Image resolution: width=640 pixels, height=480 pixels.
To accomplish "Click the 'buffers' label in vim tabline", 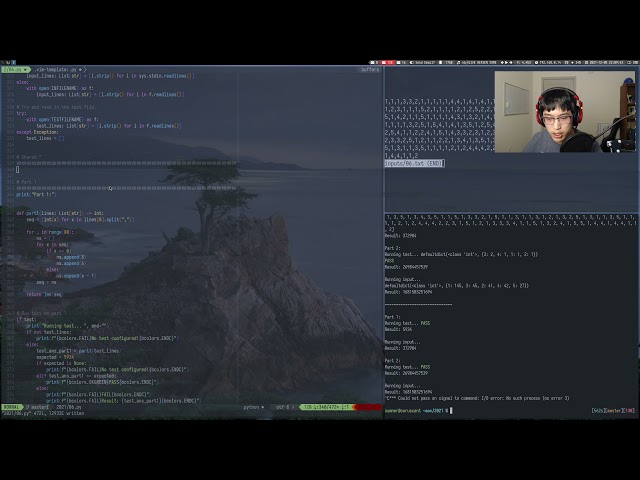I will 370,70.
